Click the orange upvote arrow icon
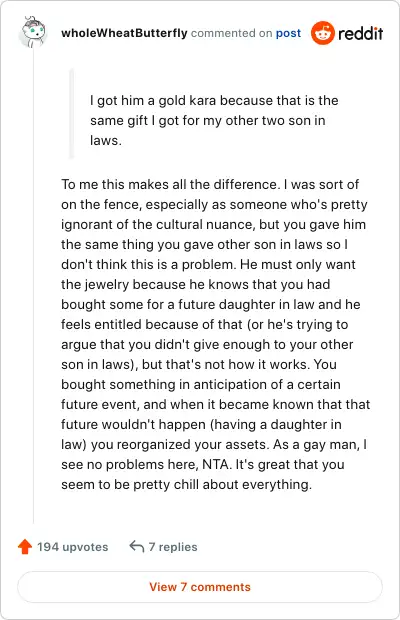The width and height of the screenshot is (400, 620). 25,546
